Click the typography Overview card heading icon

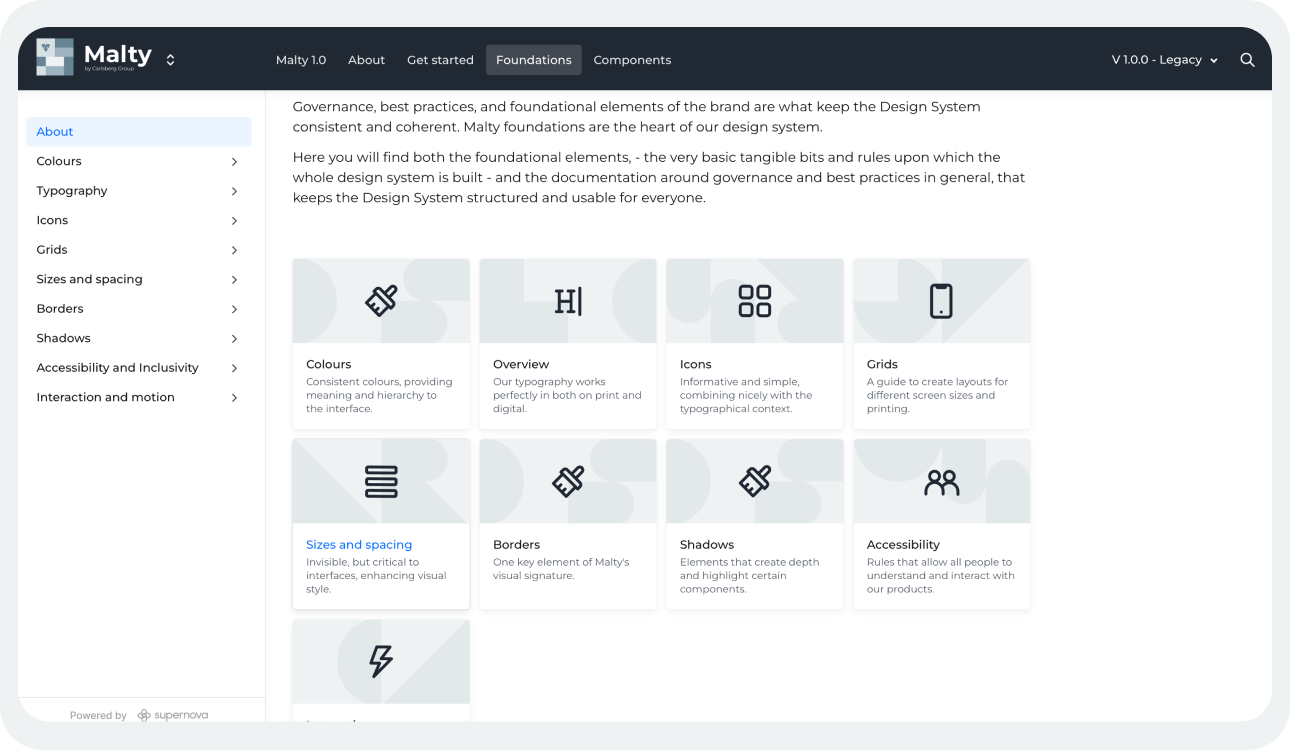pyautogui.click(x=568, y=300)
